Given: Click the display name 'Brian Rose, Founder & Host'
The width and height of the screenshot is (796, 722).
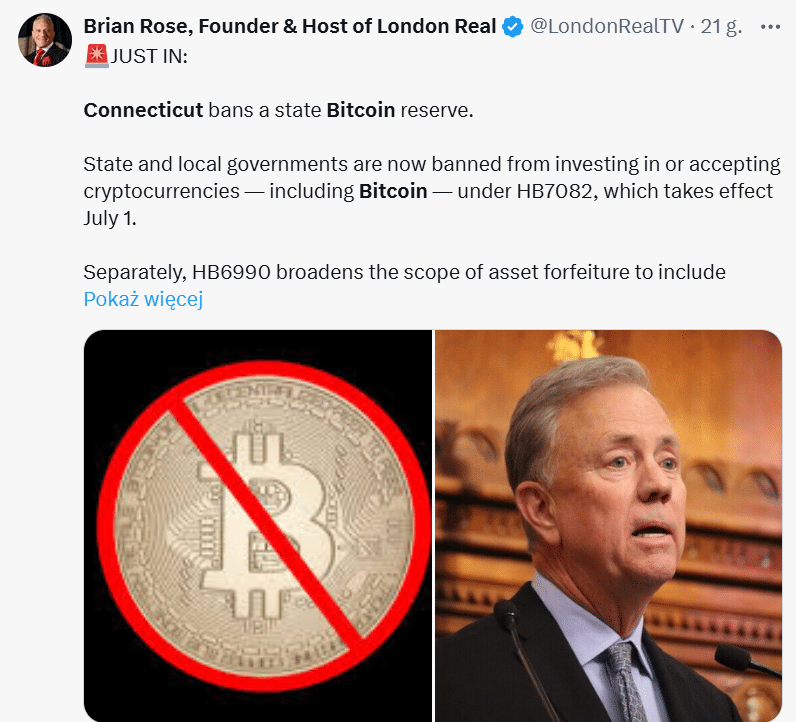Looking at the screenshot, I should (290, 27).
